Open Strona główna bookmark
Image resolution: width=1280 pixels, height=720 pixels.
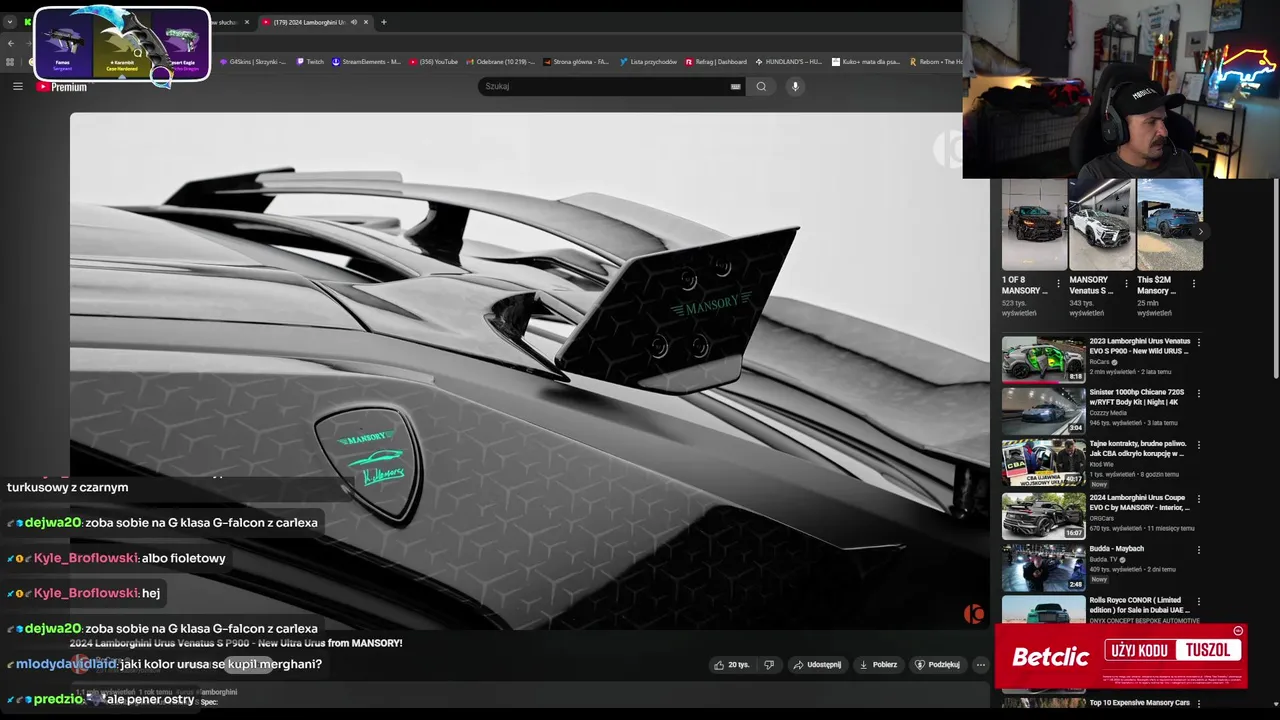576,62
